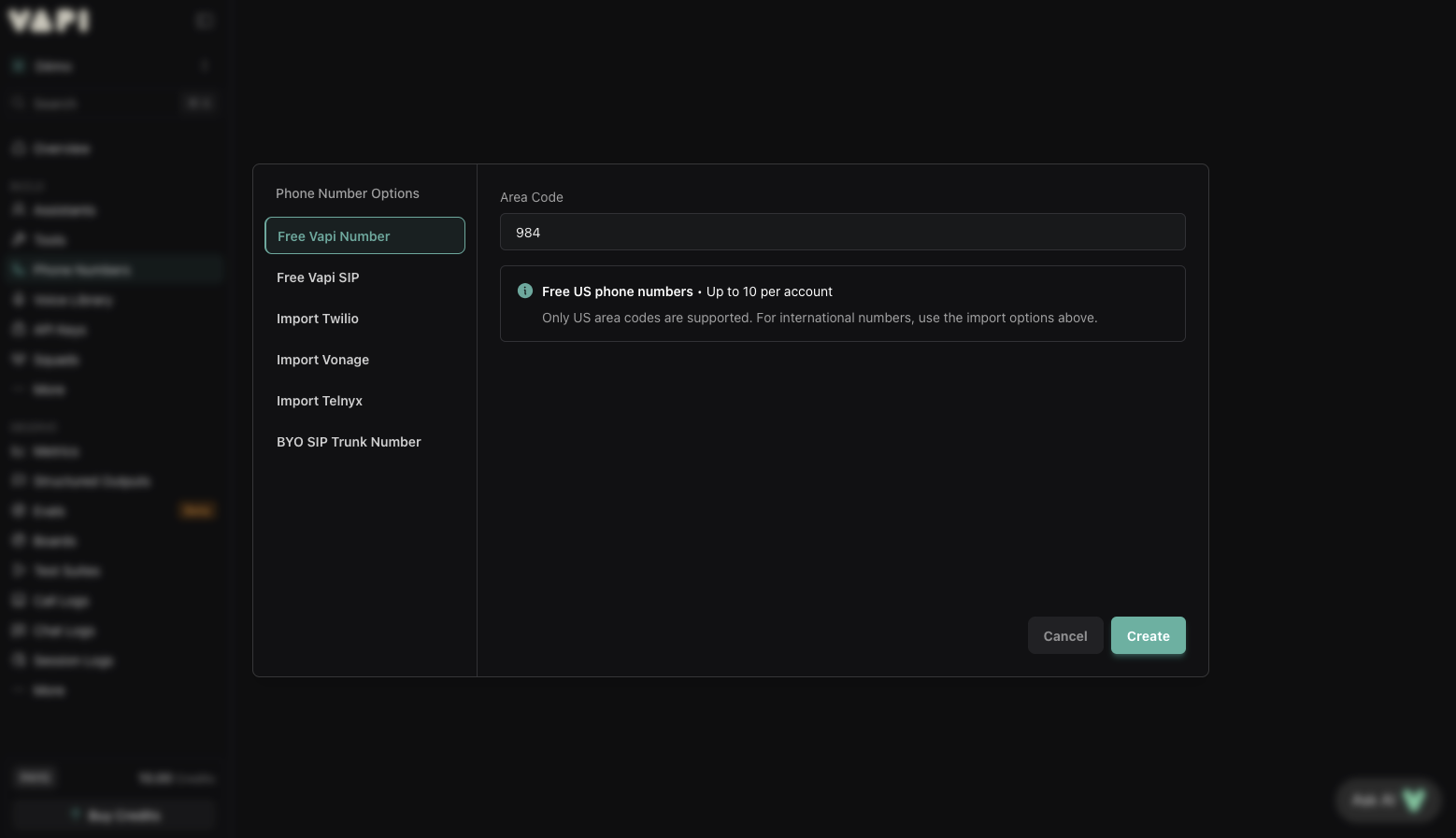Click the Create button
This screenshot has width=1456, height=838.
pos(1148,635)
